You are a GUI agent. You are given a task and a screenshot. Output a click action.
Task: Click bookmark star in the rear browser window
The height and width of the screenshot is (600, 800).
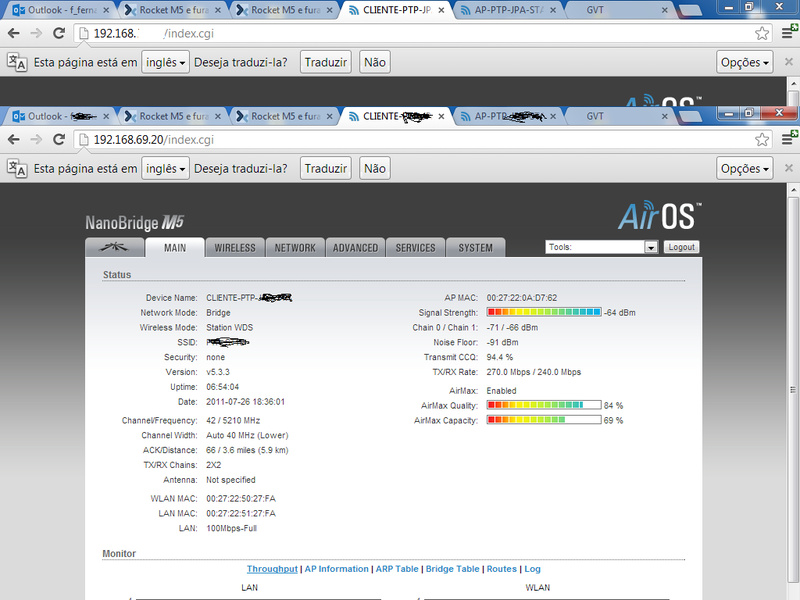click(x=762, y=33)
